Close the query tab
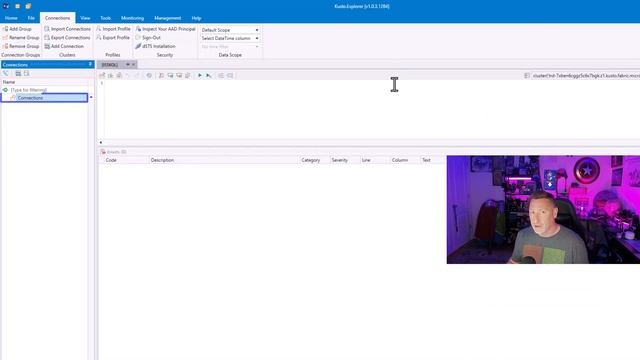The width and height of the screenshot is (640, 360). point(133,64)
